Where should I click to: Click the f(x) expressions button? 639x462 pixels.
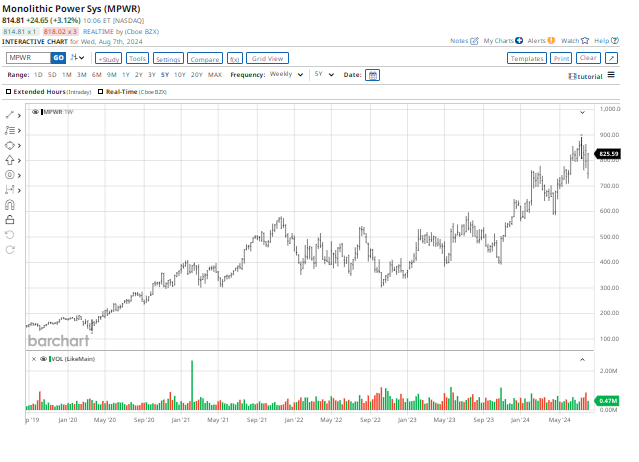point(235,59)
